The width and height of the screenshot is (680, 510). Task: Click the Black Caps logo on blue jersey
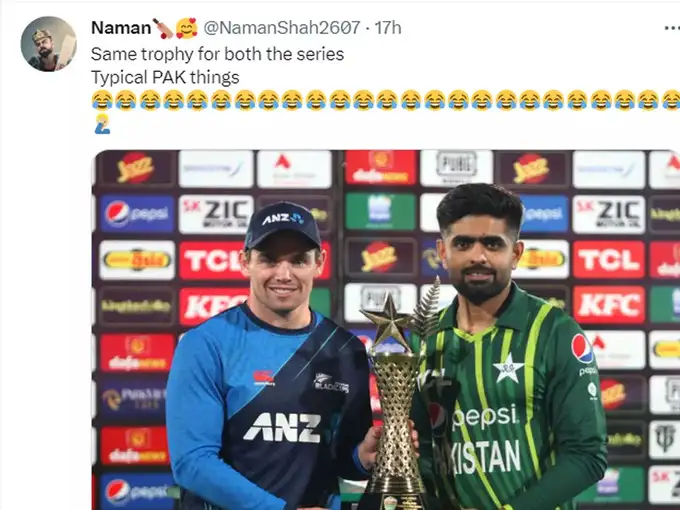[331, 383]
